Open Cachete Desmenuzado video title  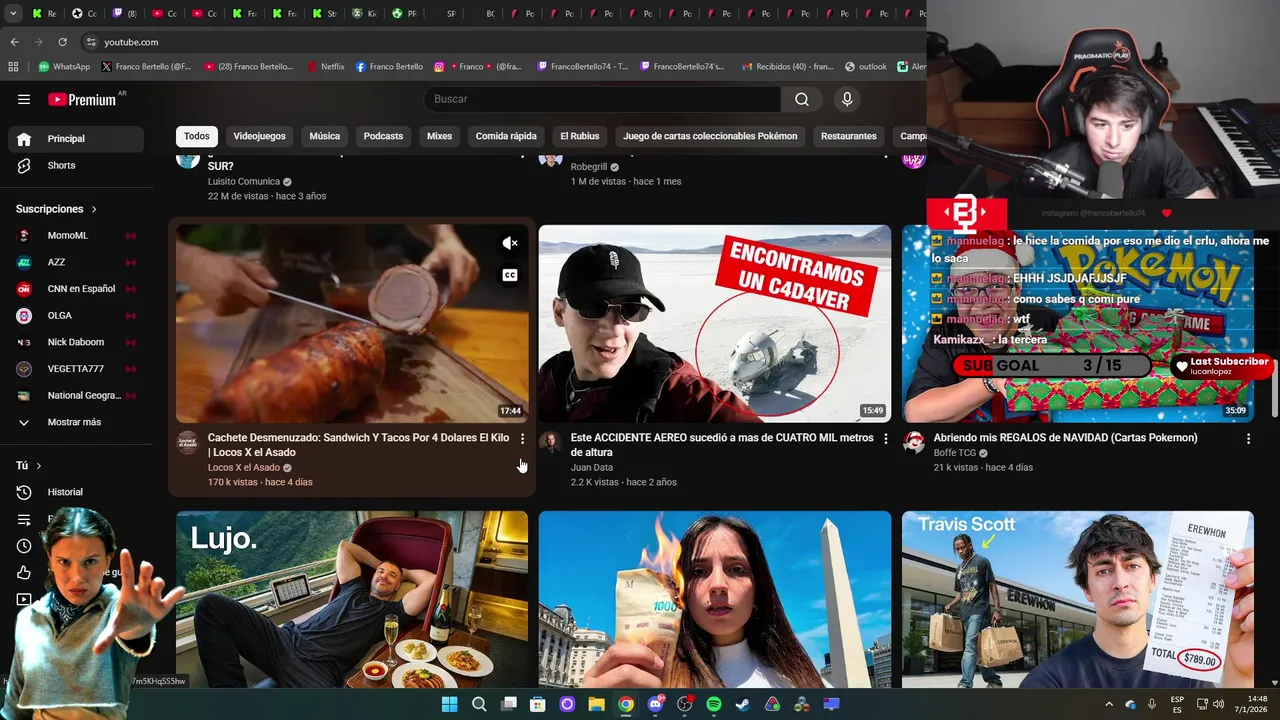(358, 445)
